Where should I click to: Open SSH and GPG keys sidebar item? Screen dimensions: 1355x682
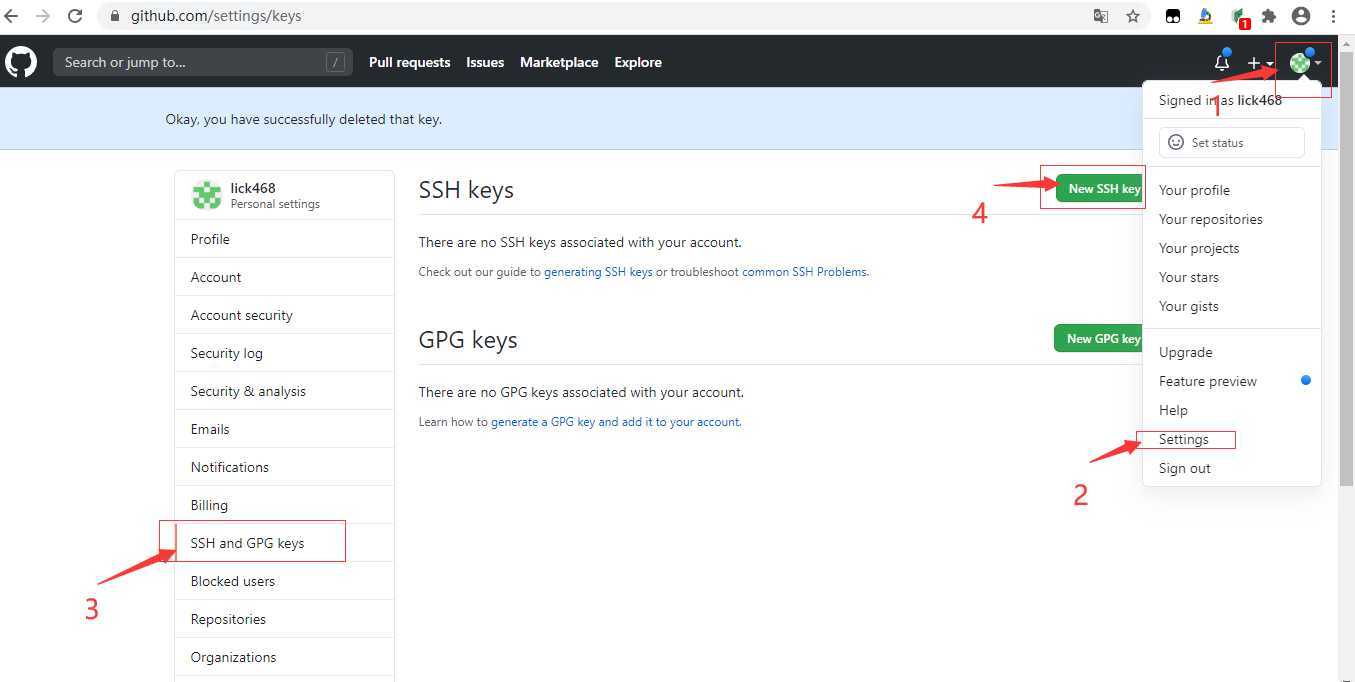click(247, 543)
